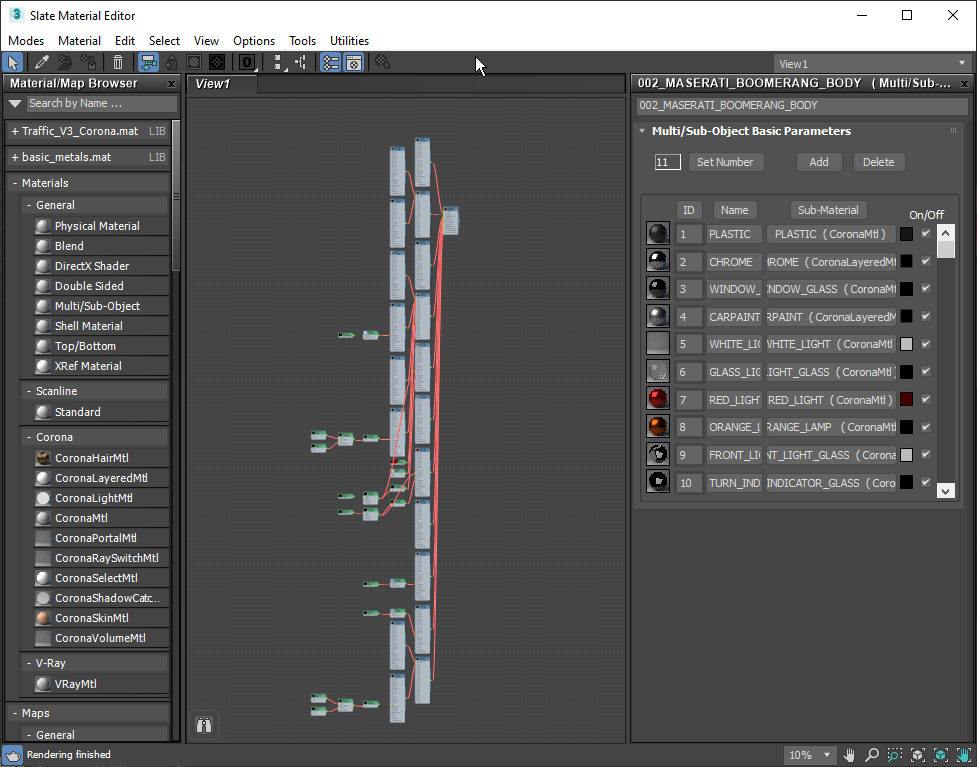The height and width of the screenshot is (767, 977).
Task: Expand the Traffic_V3_Corona.mat library
Action: click(x=15, y=131)
